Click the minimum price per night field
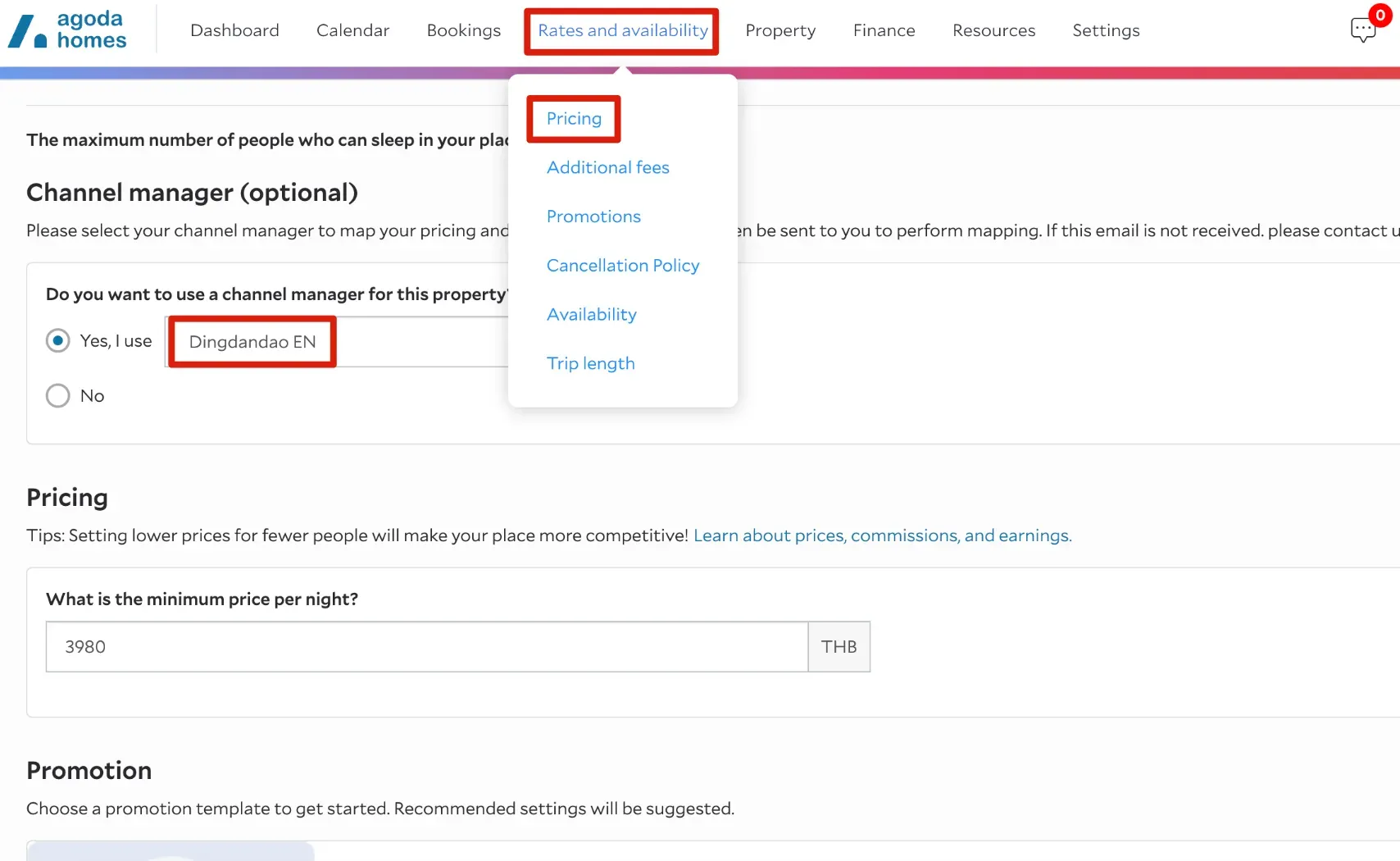 coord(426,647)
